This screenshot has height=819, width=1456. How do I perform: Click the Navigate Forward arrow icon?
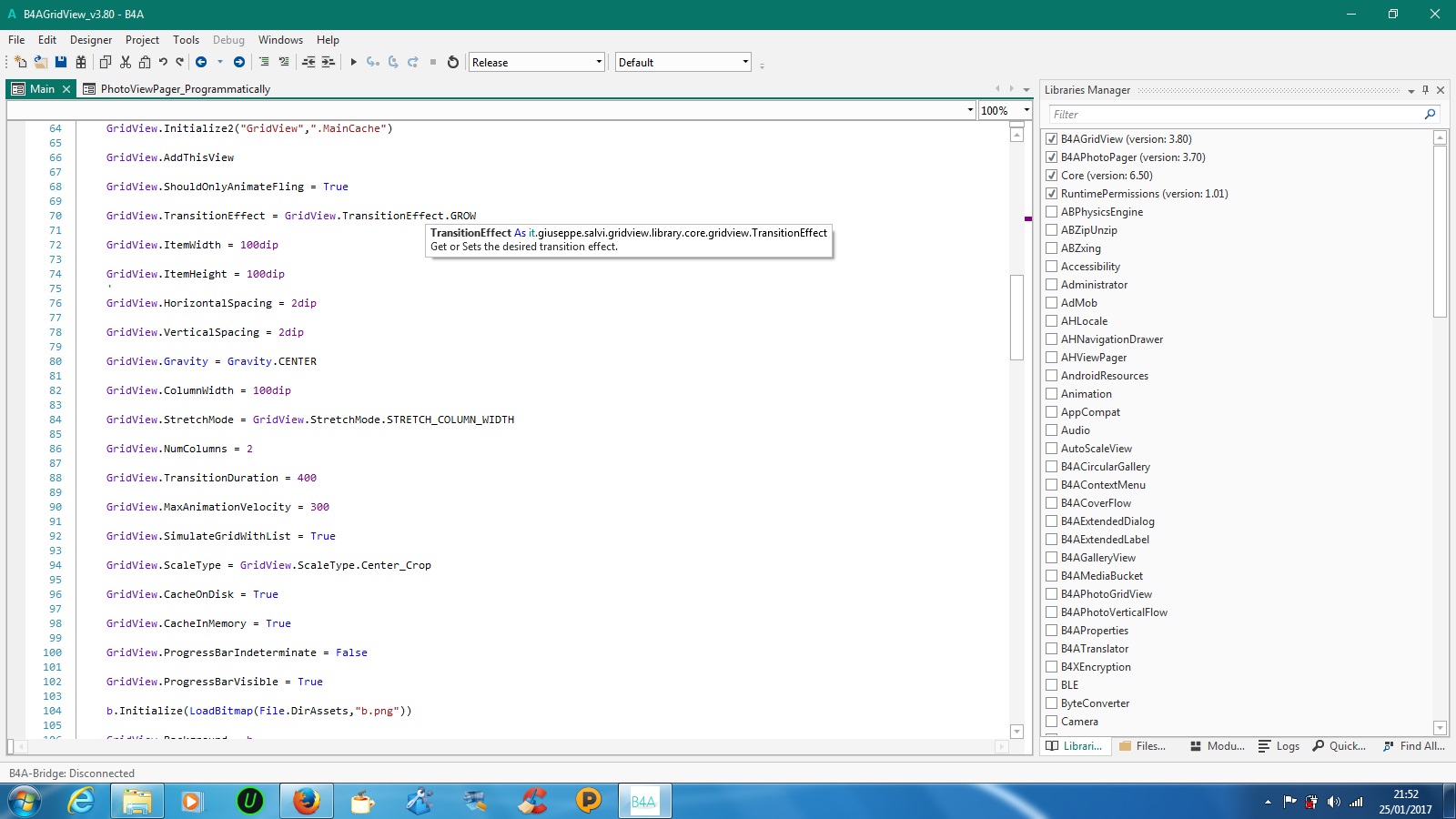(x=239, y=62)
